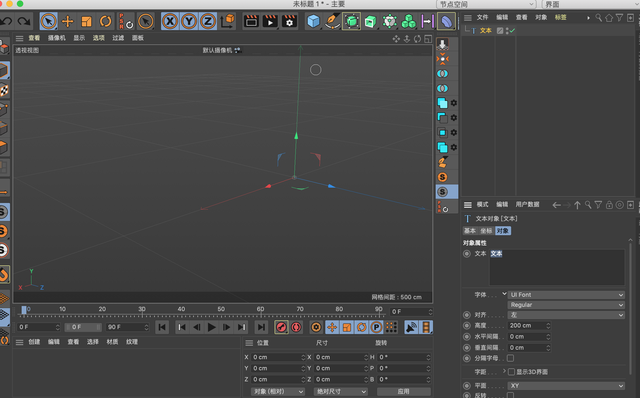
Task: Enable 显示3D界面 checkbox
Action: pyautogui.click(x=511, y=372)
